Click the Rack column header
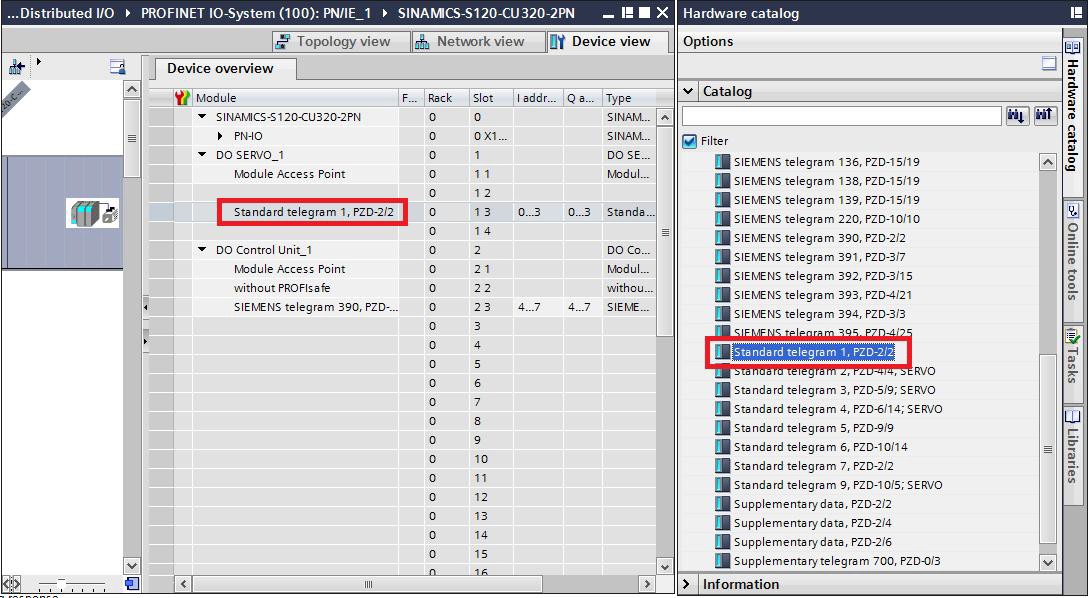1089x598 pixels. pyautogui.click(x=447, y=98)
